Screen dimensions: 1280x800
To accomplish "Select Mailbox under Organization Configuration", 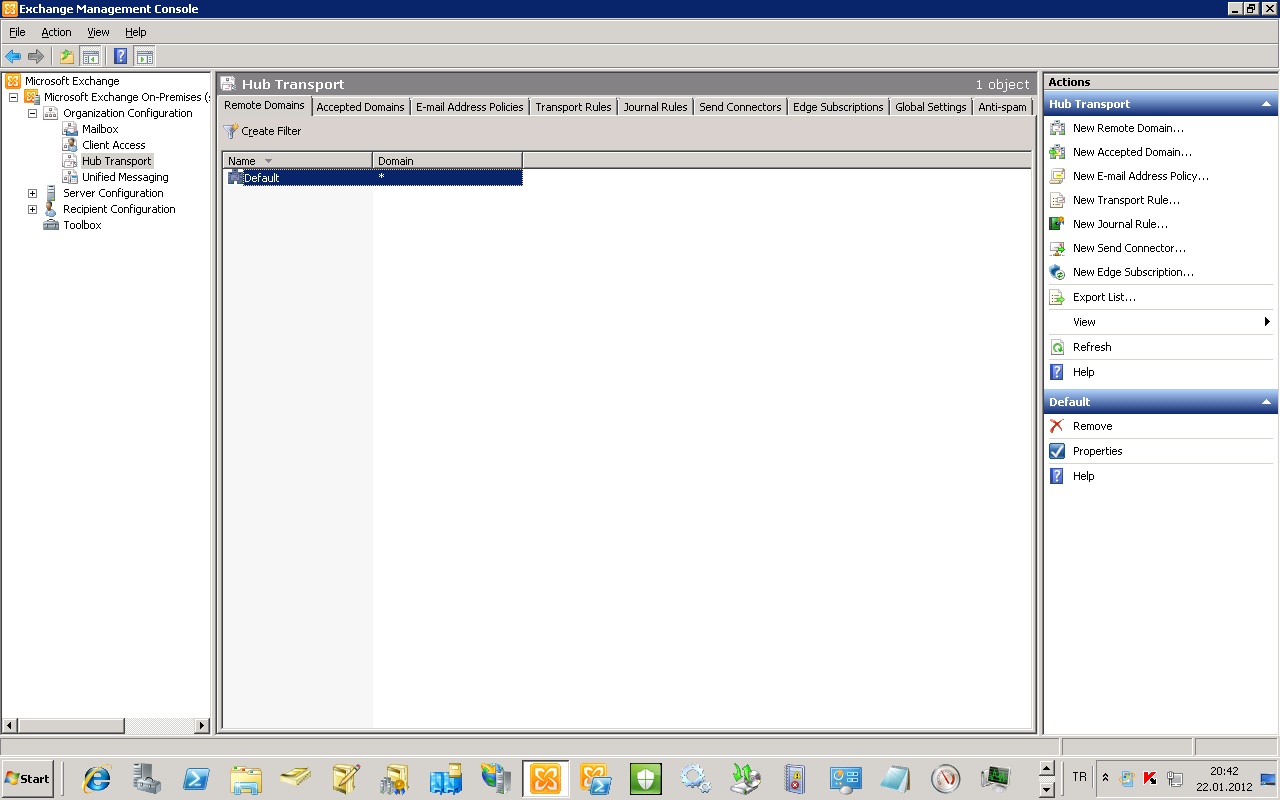I will tap(100, 129).
